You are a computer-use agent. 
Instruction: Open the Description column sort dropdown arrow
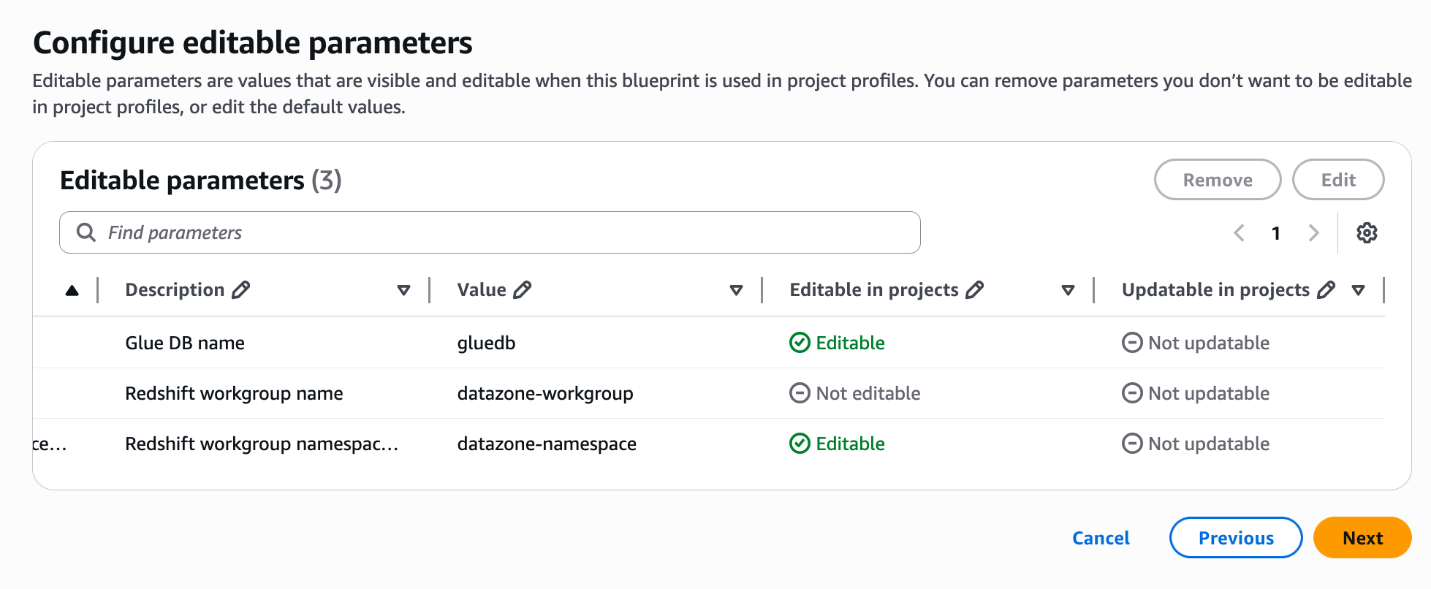point(404,291)
